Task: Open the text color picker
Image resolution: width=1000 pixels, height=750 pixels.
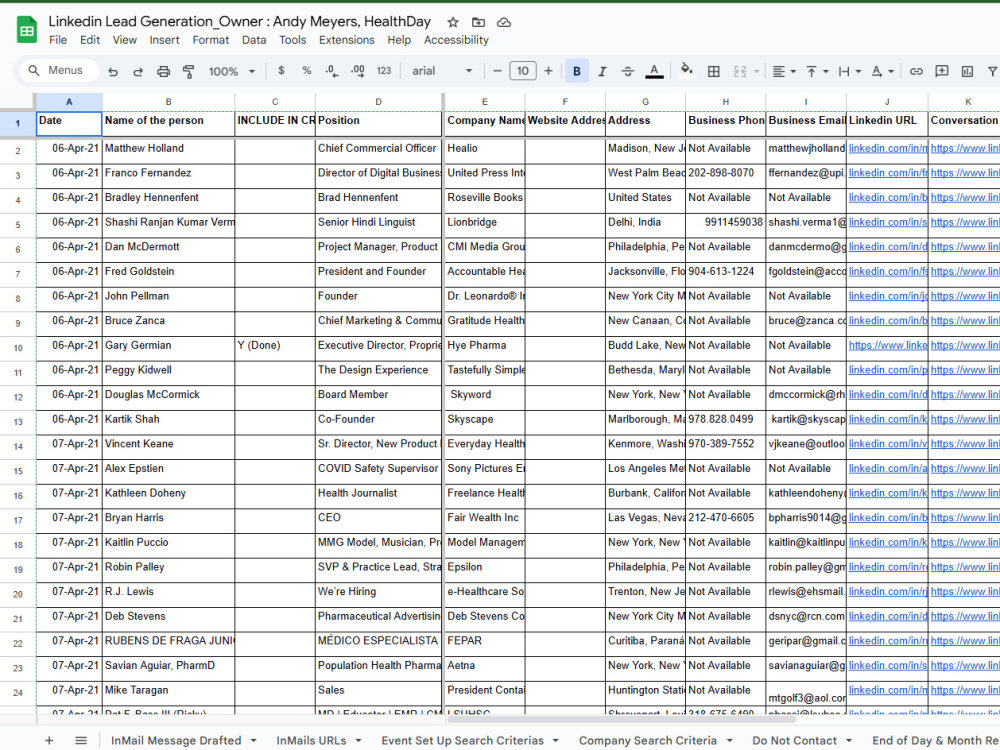Action: (654, 71)
